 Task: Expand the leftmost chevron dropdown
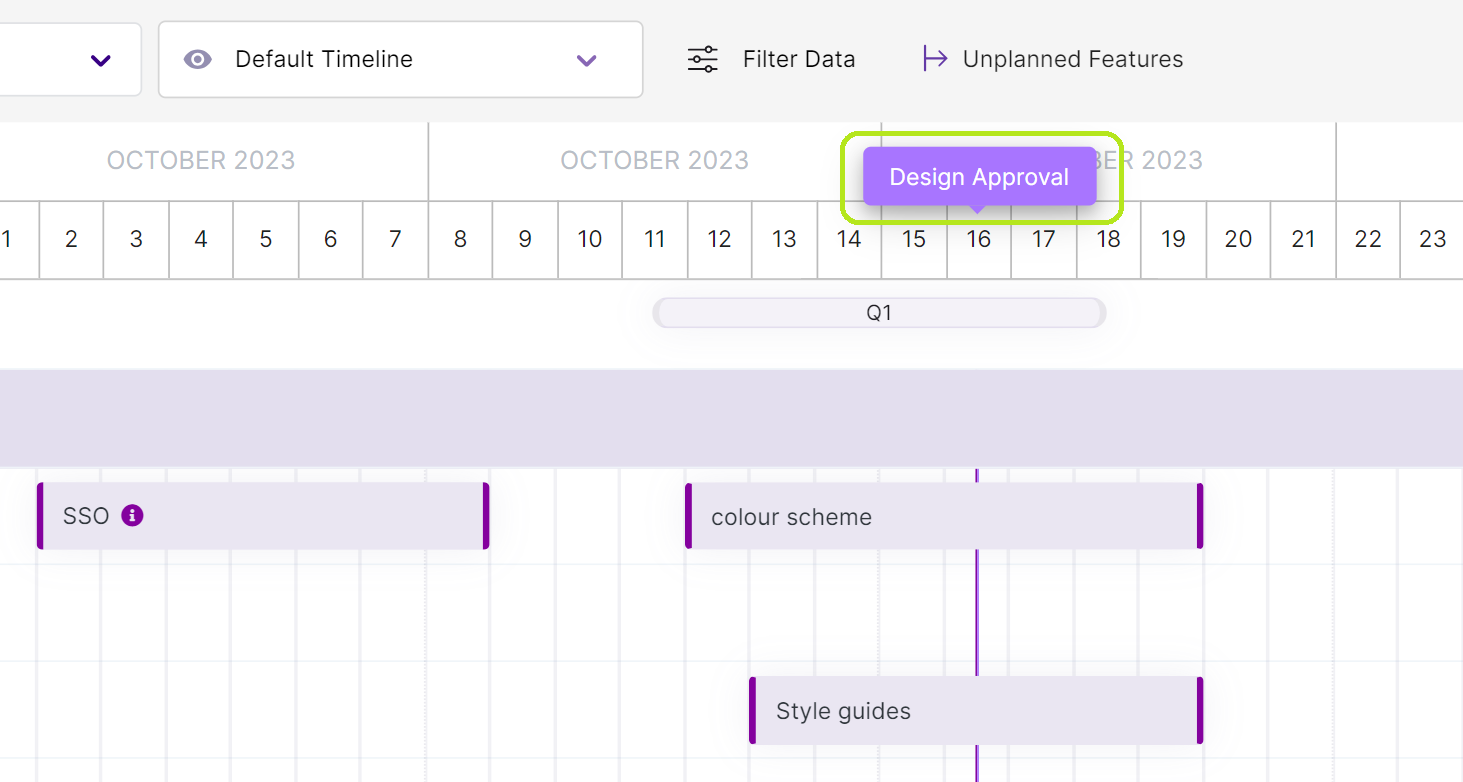pyautogui.click(x=99, y=59)
